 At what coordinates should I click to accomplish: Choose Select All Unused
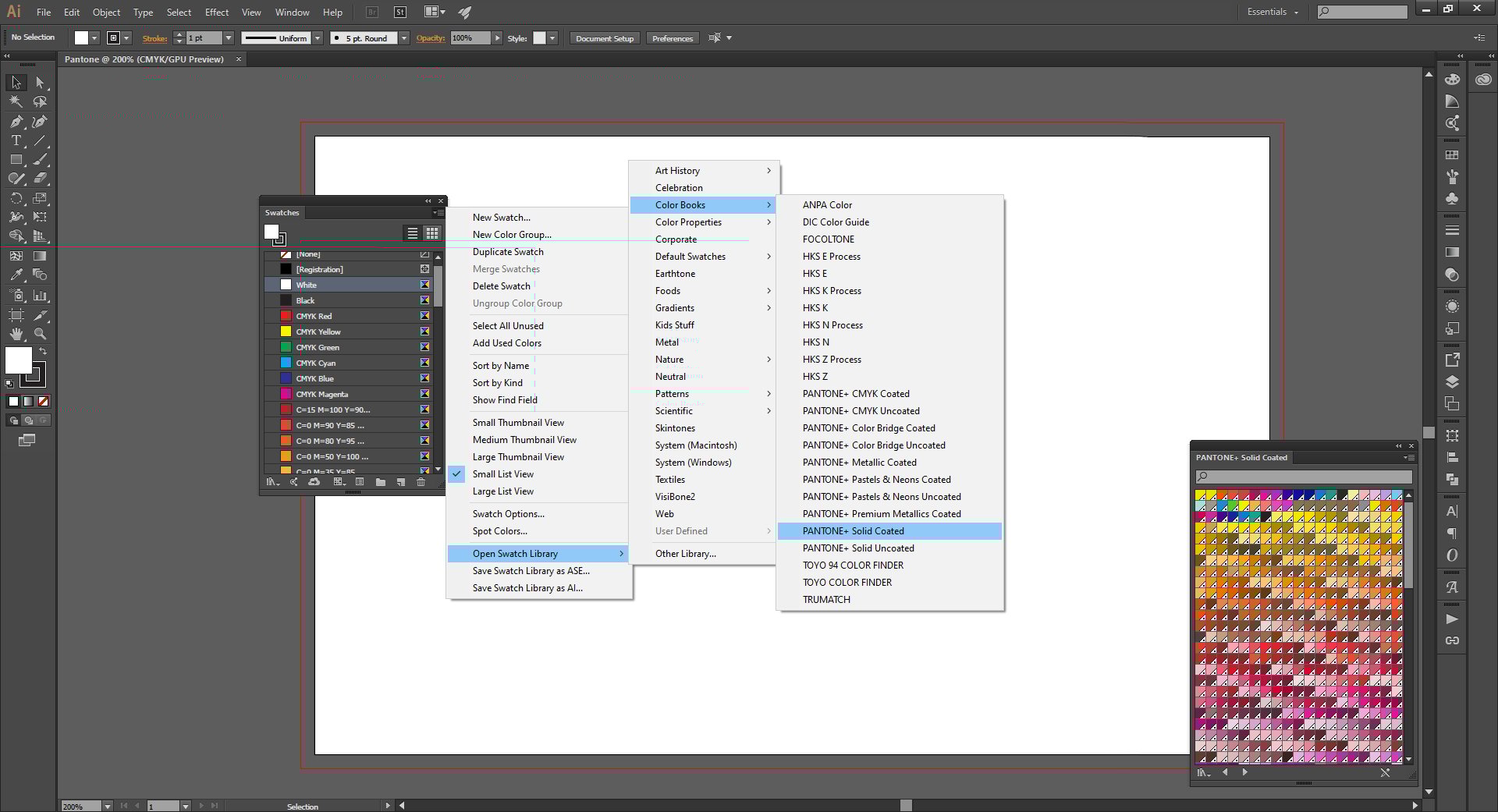click(x=538, y=326)
